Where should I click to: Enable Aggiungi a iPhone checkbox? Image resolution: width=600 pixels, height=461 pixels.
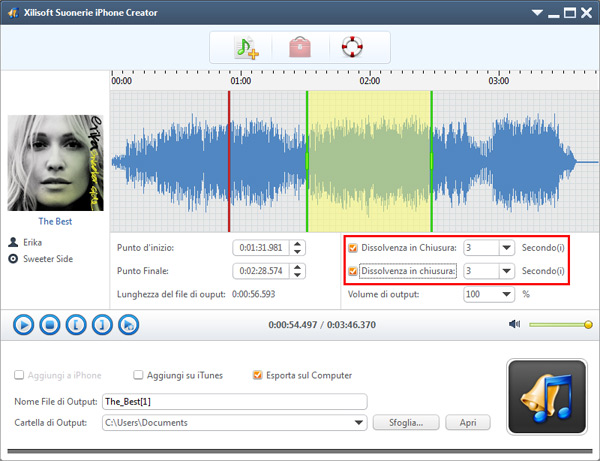19,375
